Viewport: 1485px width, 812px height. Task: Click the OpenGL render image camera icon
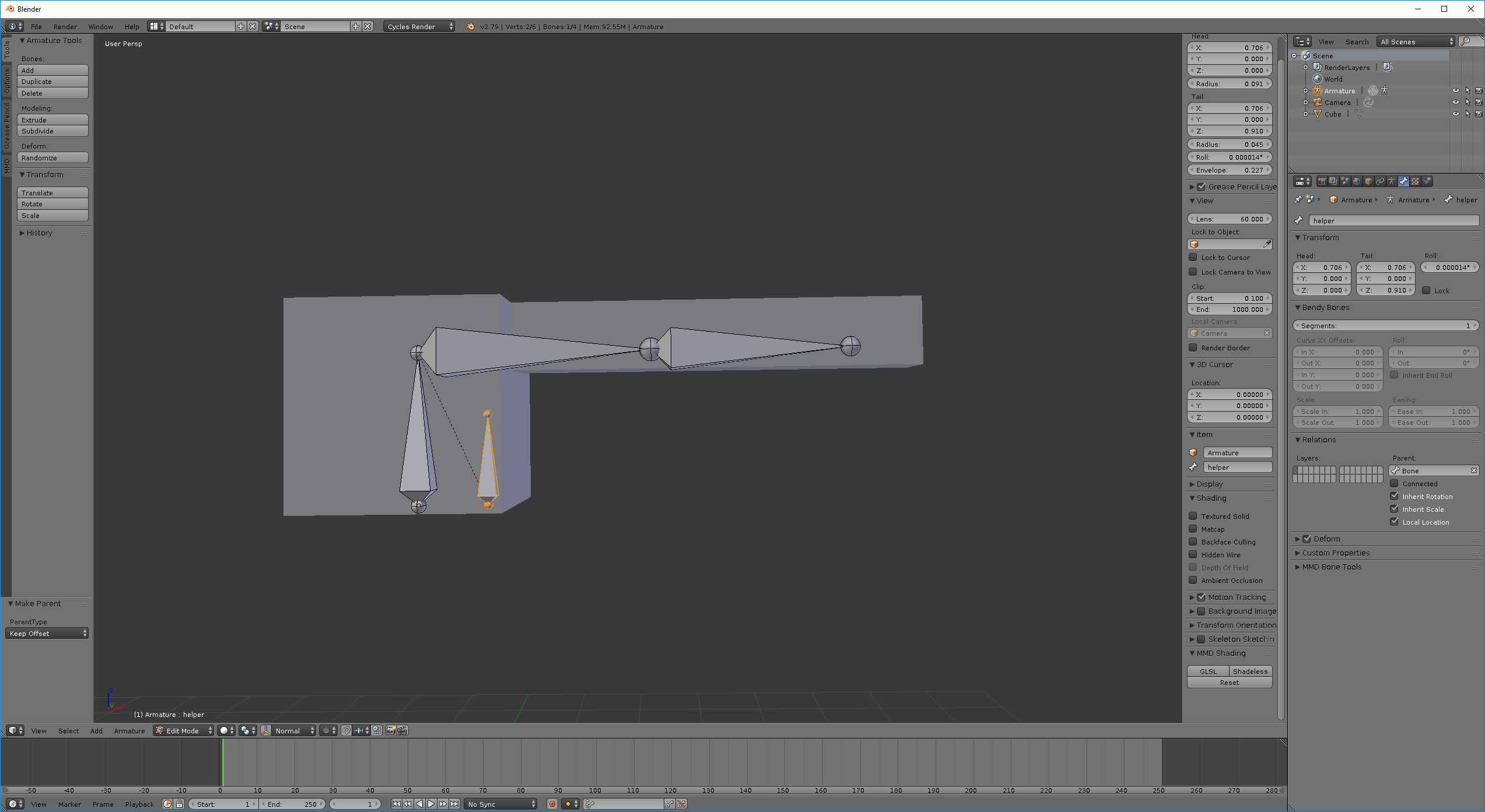391,730
